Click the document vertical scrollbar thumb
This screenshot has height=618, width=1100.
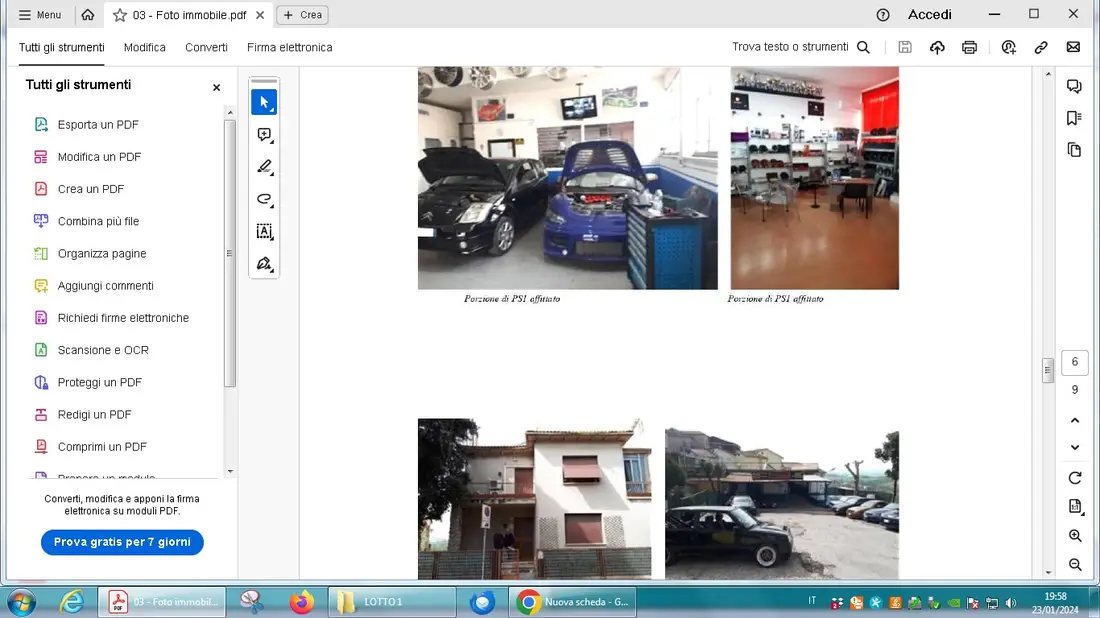tap(1048, 370)
